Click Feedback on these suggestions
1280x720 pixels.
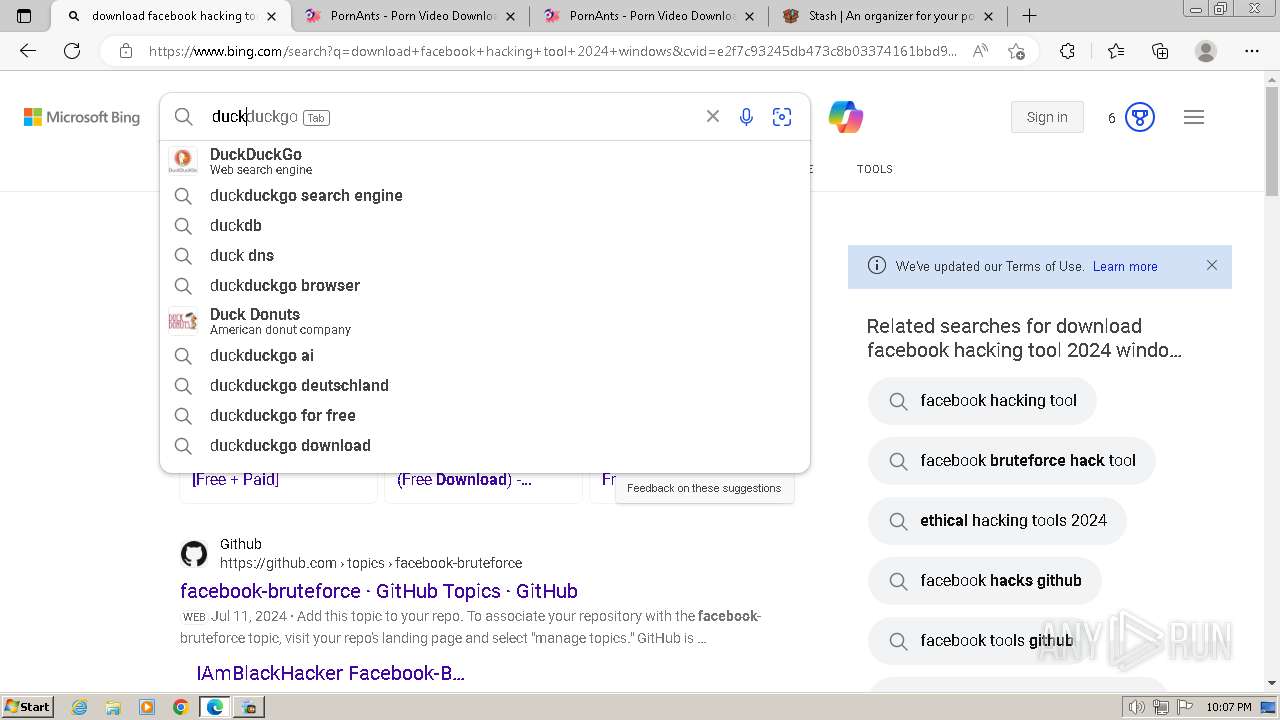pyautogui.click(x=704, y=488)
